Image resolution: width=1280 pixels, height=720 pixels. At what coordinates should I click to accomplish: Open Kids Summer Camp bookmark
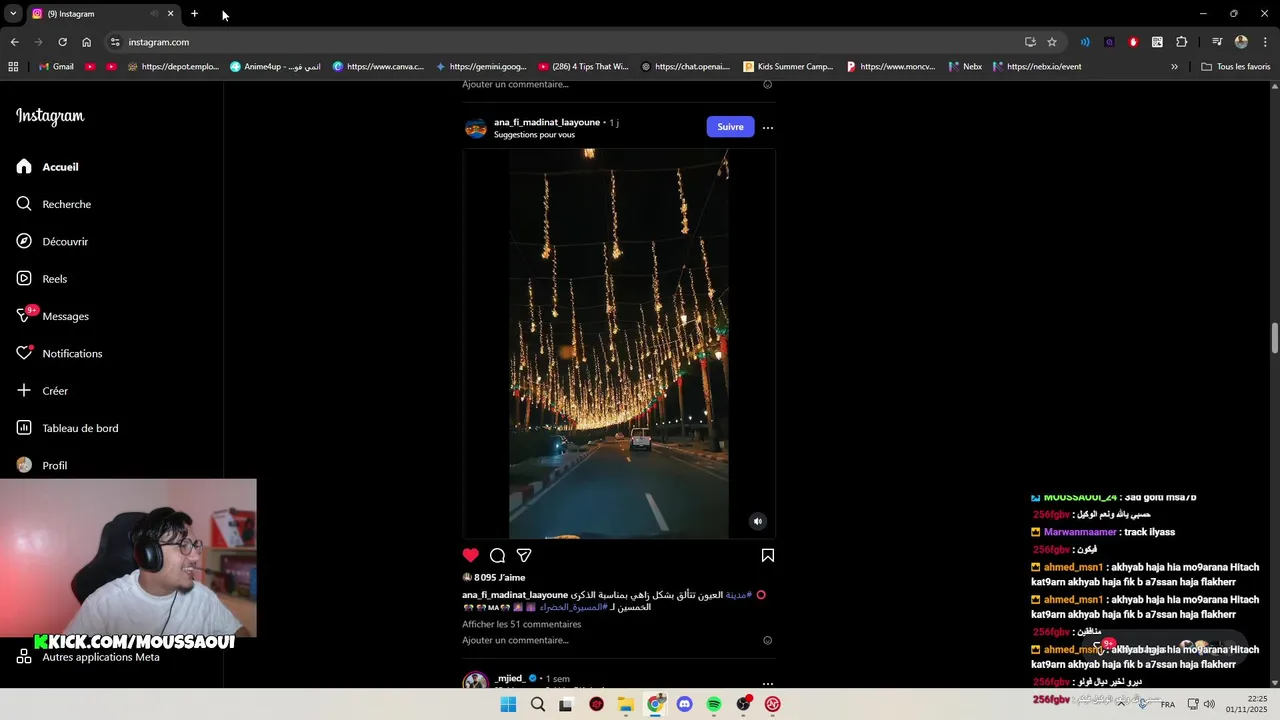tap(788, 67)
